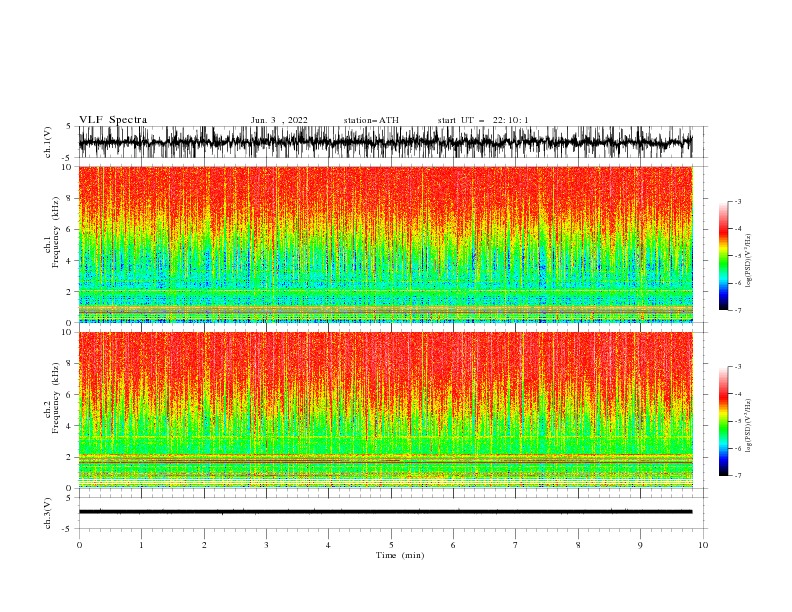The height and width of the screenshot is (612, 792).
Task: Click the "8" kHz tick on ch.2 frequency axis
Action: tap(68, 364)
